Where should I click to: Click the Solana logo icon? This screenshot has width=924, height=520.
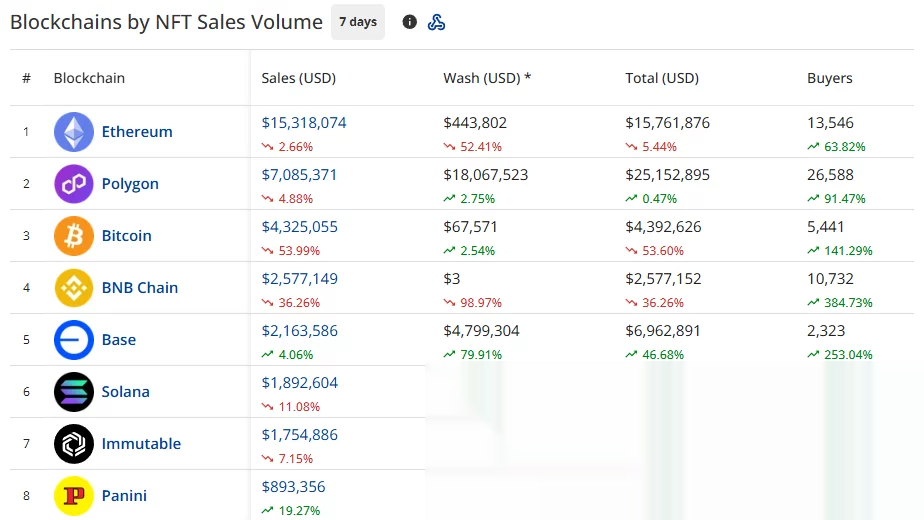pyautogui.click(x=74, y=391)
